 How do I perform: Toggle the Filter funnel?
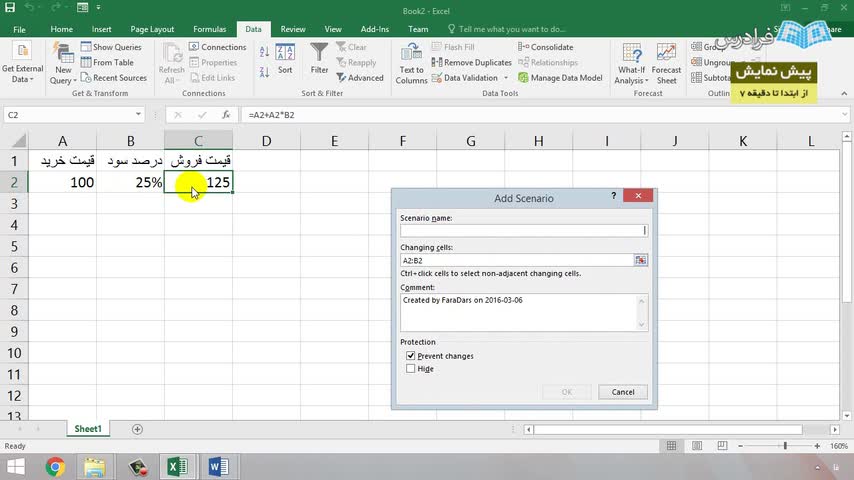coord(319,59)
